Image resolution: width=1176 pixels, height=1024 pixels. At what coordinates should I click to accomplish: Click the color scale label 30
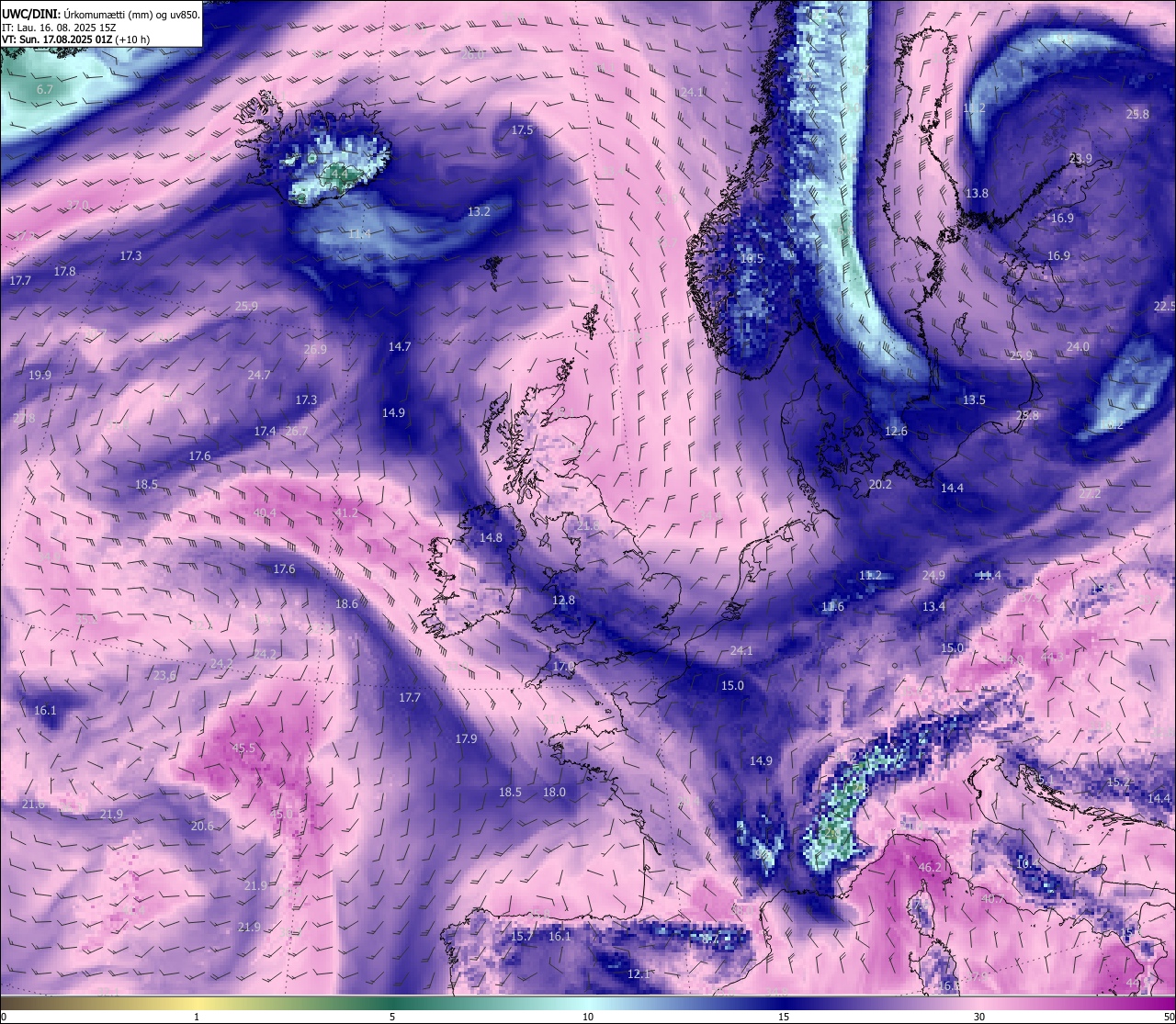pyautogui.click(x=979, y=1017)
